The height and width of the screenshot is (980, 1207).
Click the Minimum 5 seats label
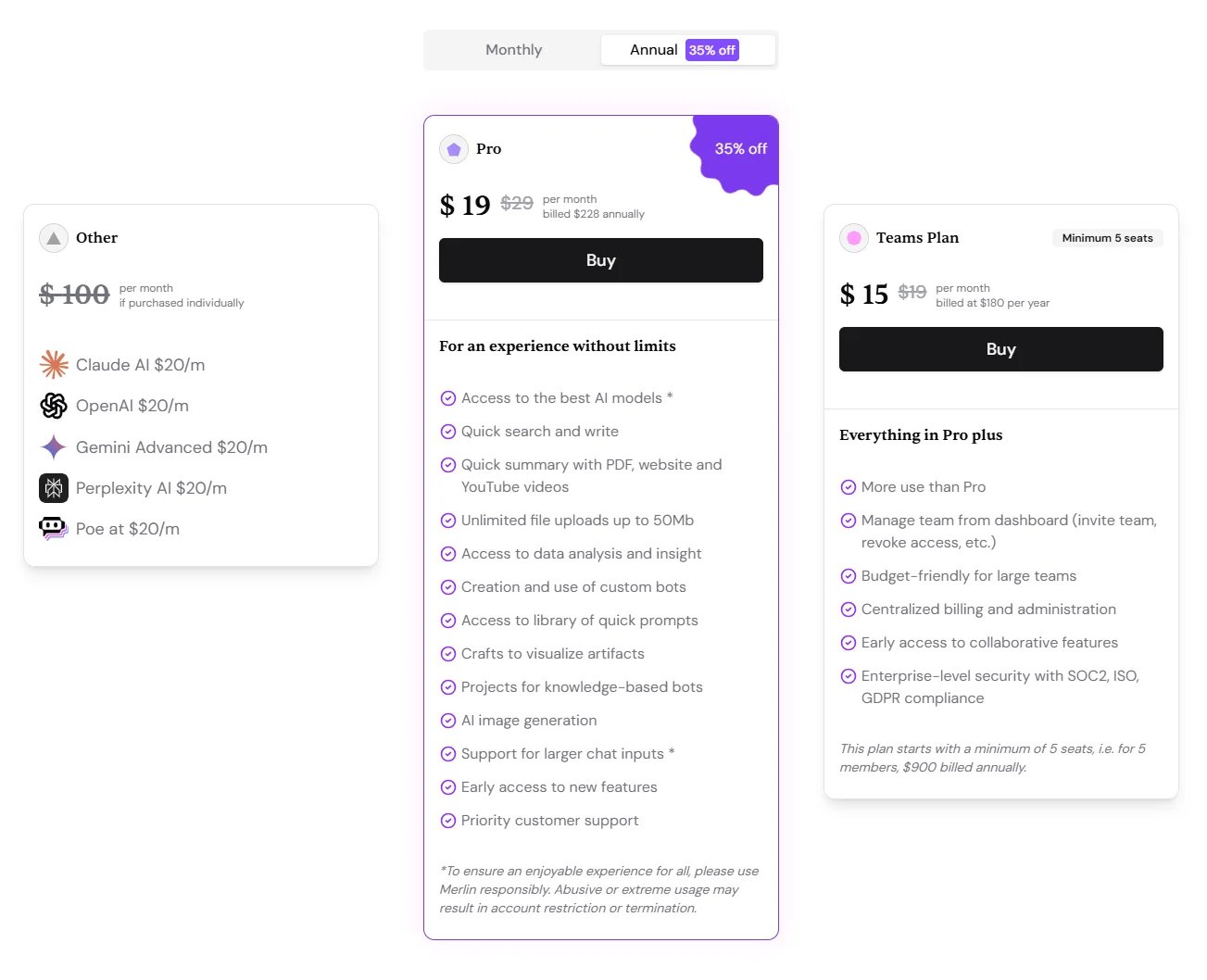point(1107,238)
